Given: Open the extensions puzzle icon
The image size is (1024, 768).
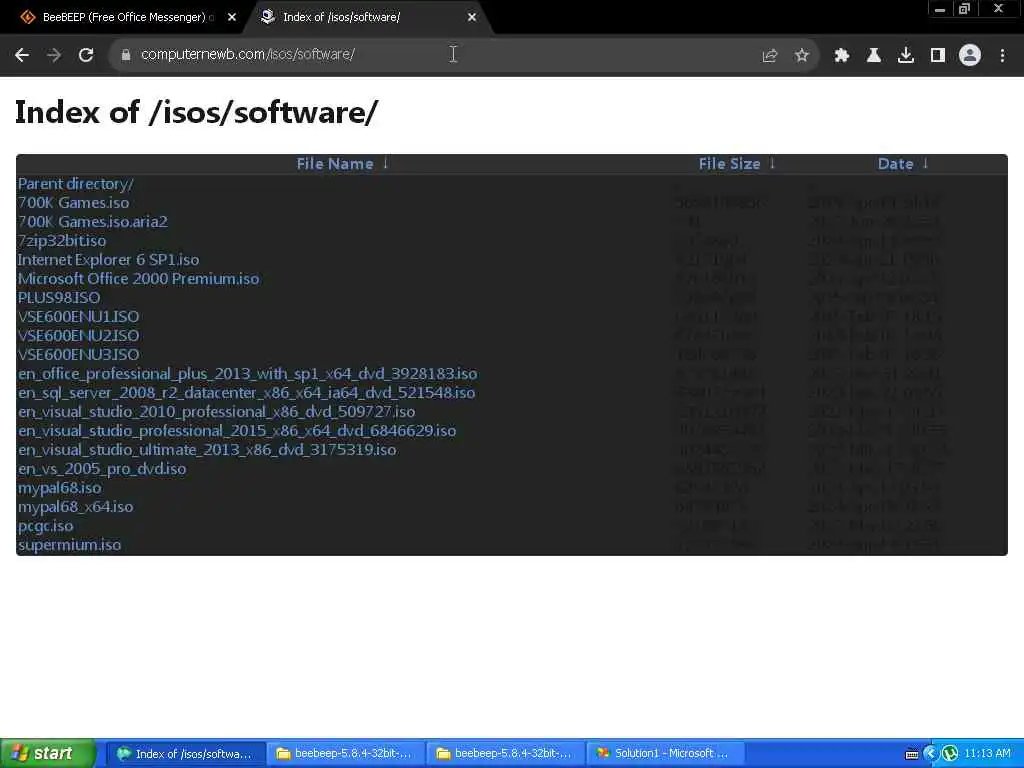Looking at the screenshot, I should (x=841, y=56).
